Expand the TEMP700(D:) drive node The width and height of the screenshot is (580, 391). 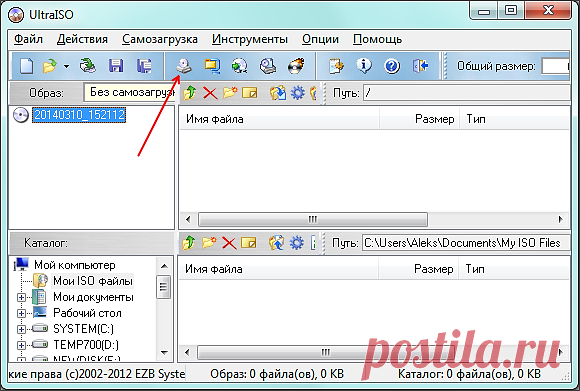pos(21,345)
